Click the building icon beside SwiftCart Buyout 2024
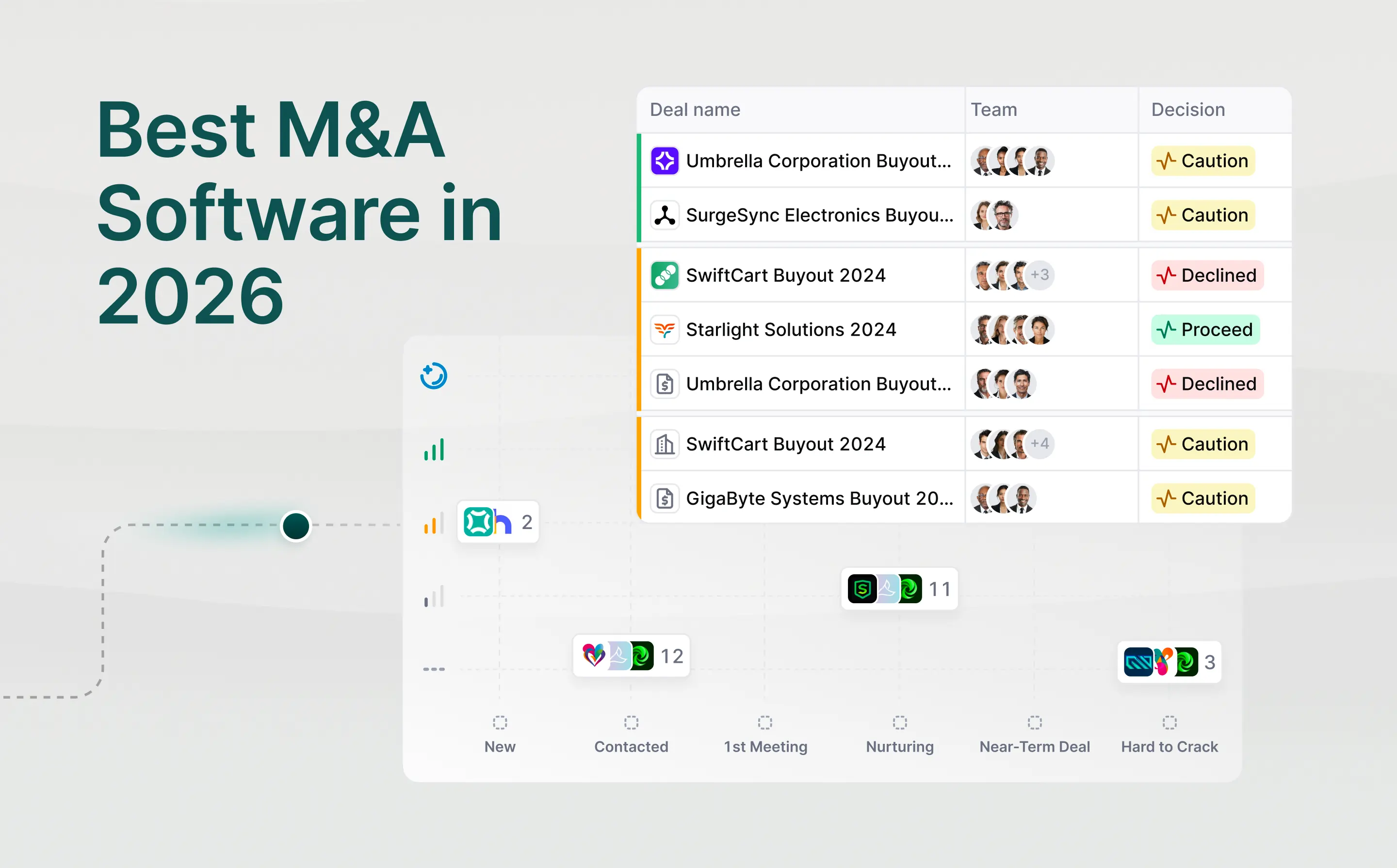The width and height of the screenshot is (1397, 868). (x=665, y=444)
